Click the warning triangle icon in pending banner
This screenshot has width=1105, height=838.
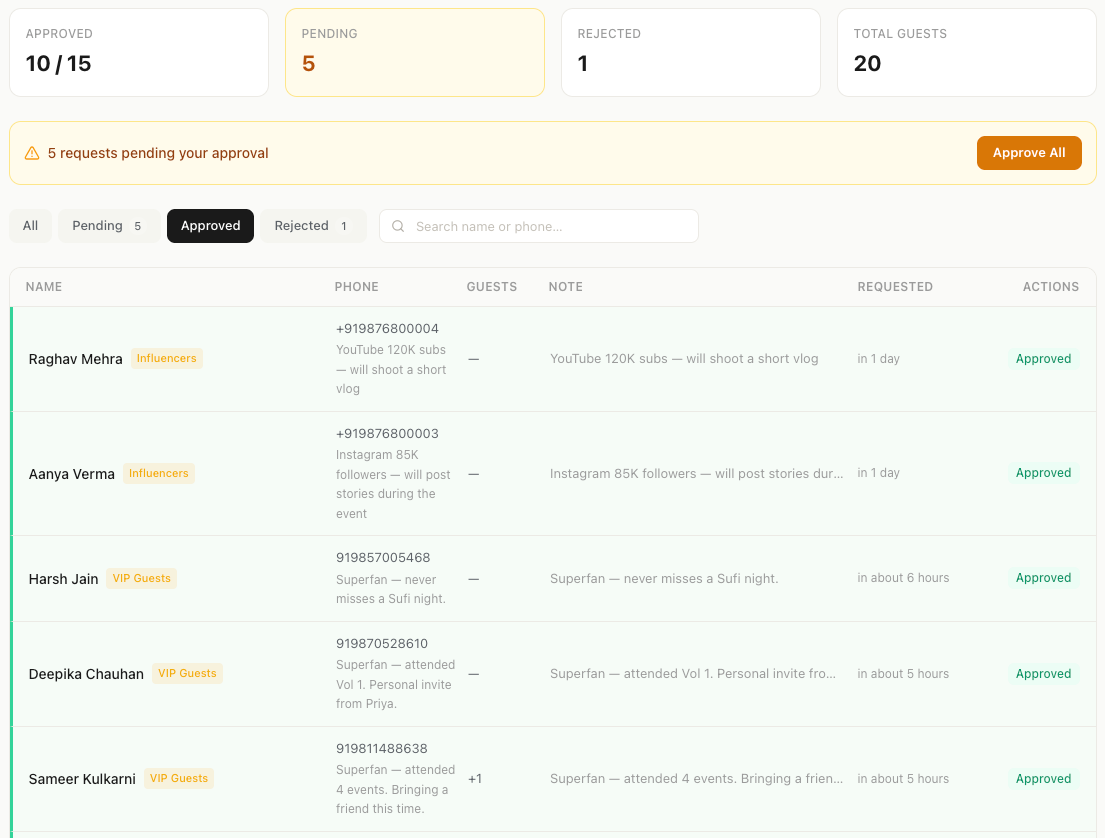pyautogui.click(x=32, y=153)
